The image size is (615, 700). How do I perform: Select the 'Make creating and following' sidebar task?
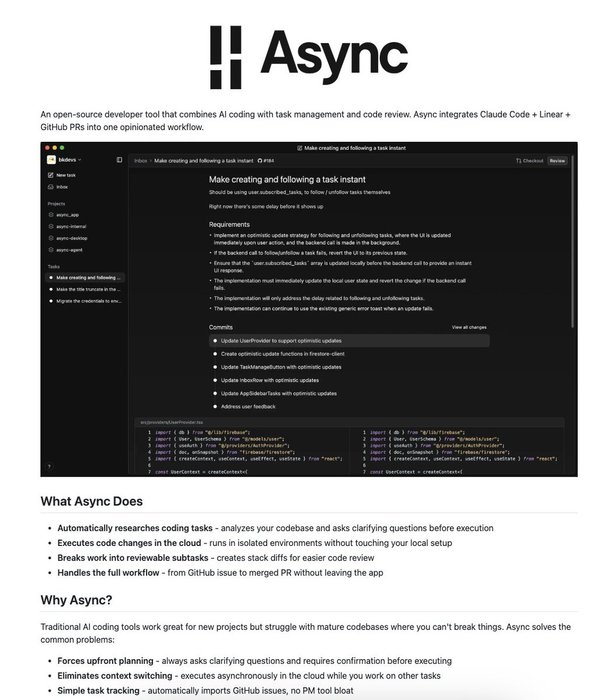(85, 278)
